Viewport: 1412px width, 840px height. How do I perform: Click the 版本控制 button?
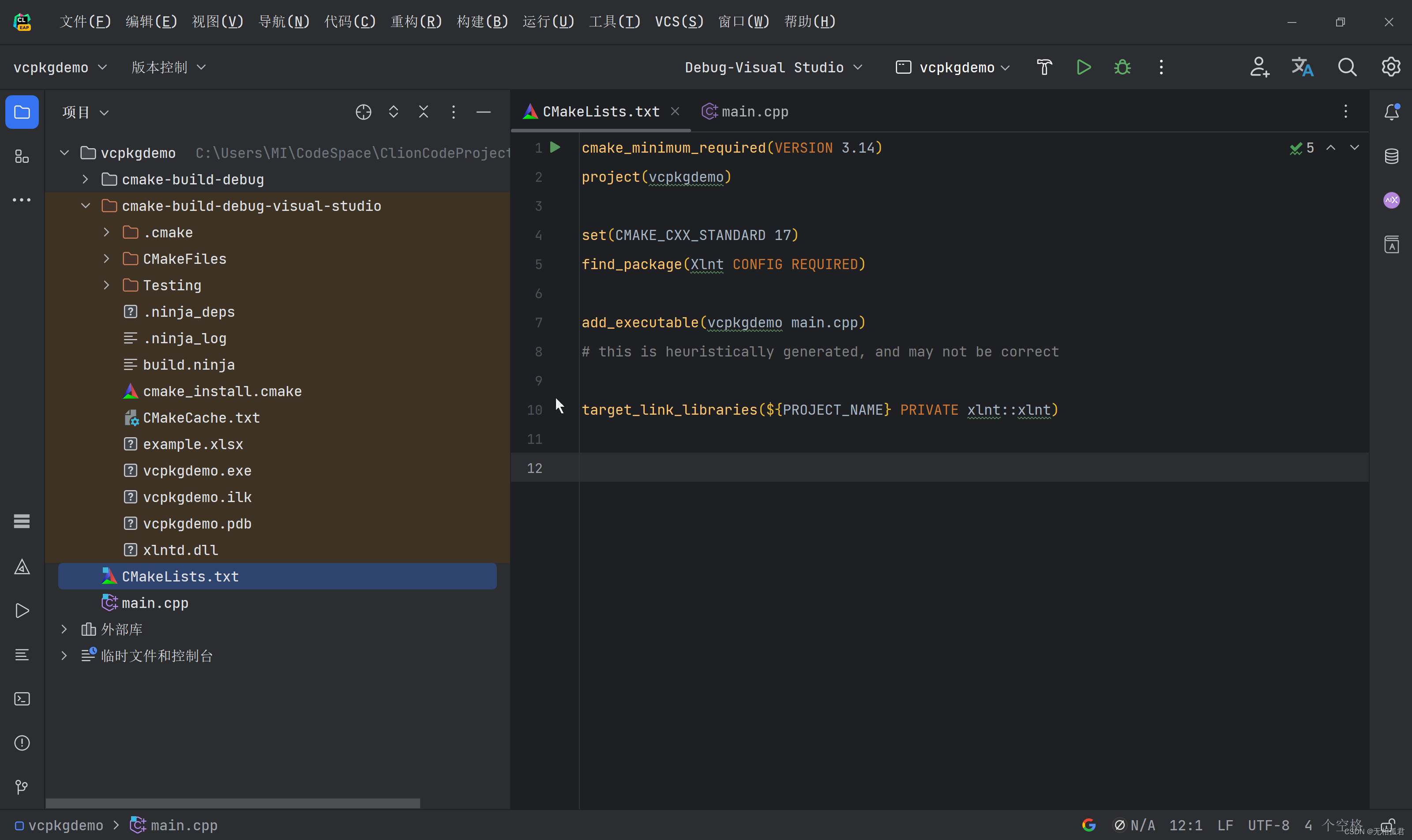pos(168,67)
